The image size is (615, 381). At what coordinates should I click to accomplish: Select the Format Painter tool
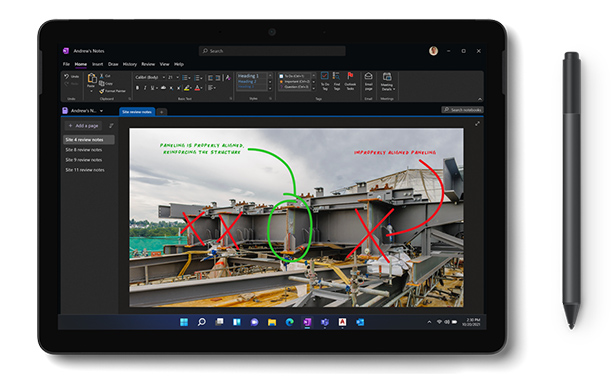coord(113,91)
